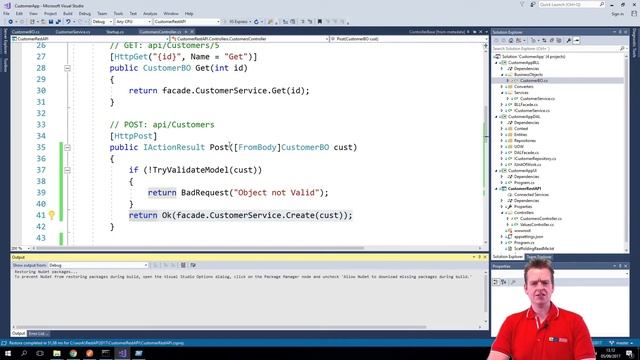Click the Visual Studio taskbar icon
640x360 pixels.
click(x=122, y=353)
